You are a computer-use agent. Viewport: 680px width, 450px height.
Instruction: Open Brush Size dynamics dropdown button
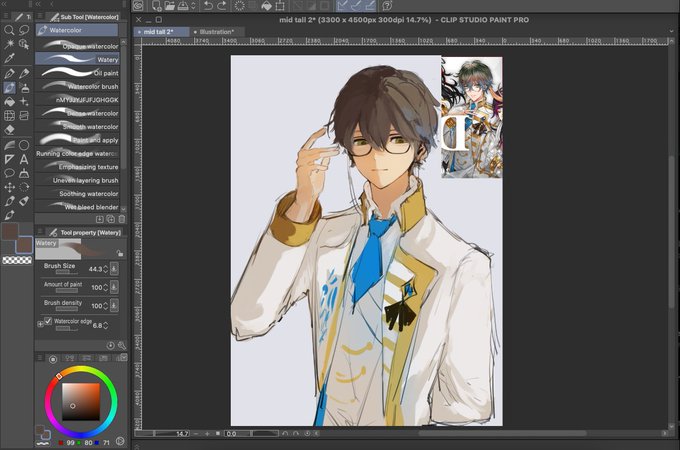coord(114,269)
